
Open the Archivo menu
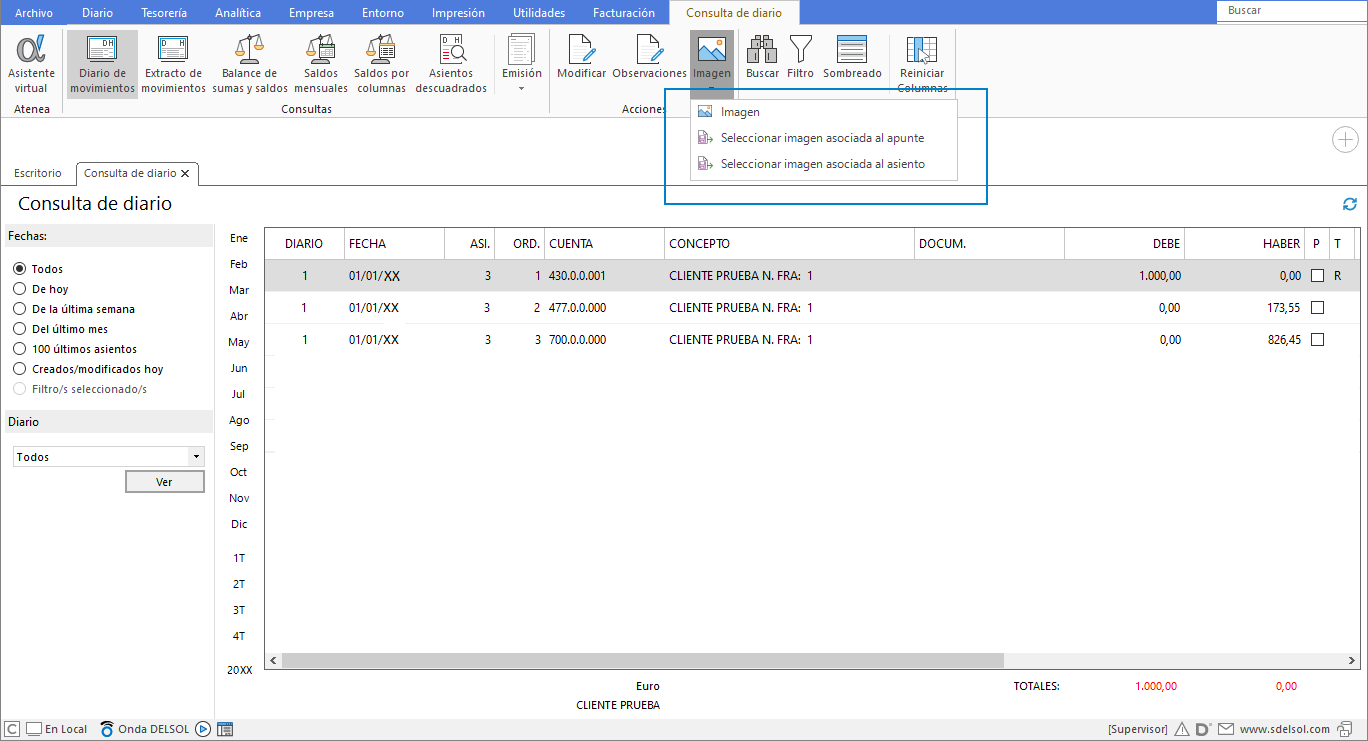pyautogui.click(x=33, y=13)
